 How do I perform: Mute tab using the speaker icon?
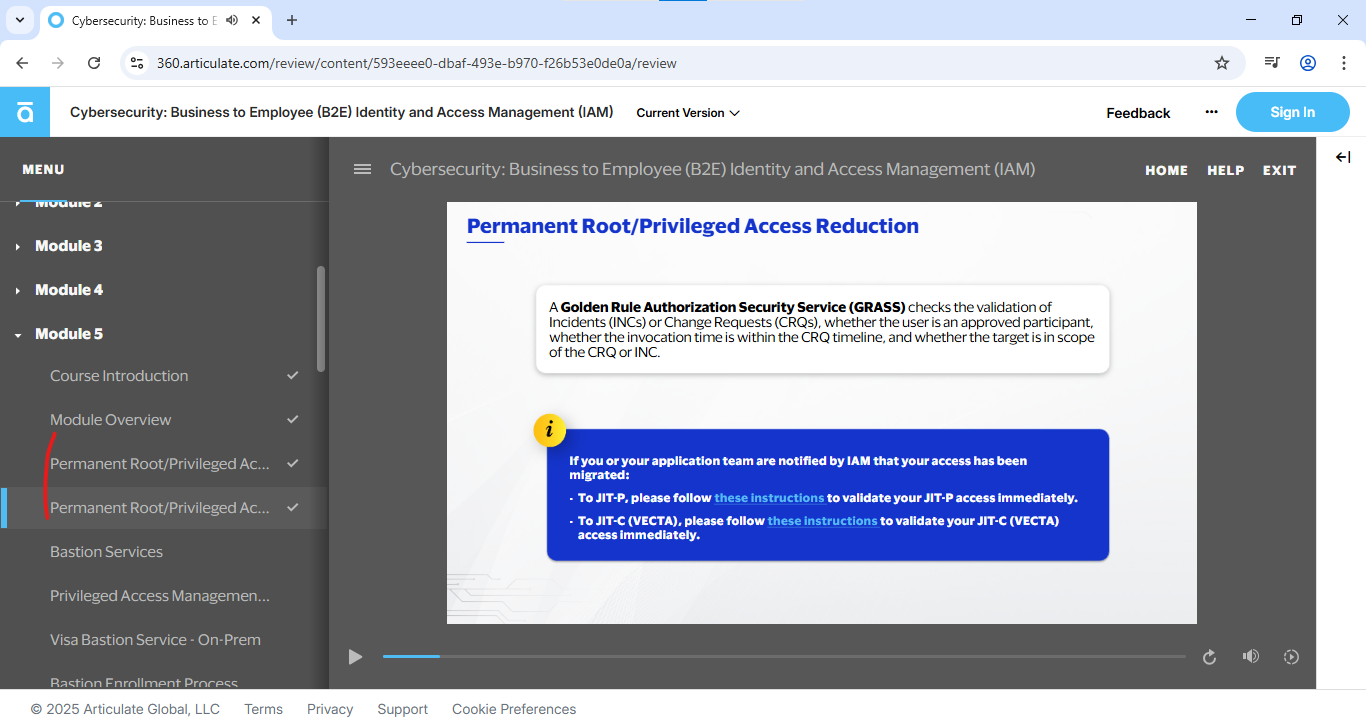[232, 20]
